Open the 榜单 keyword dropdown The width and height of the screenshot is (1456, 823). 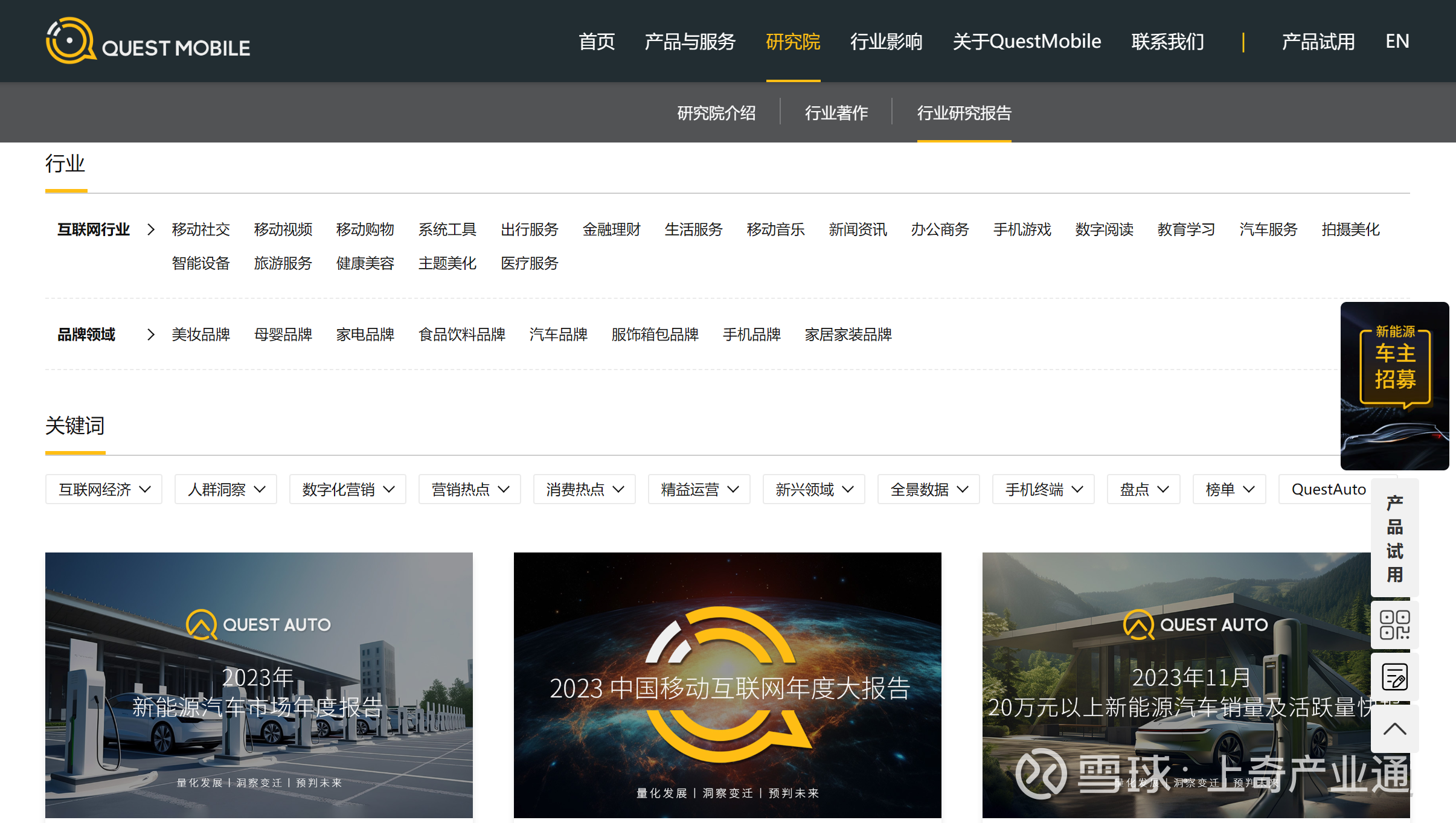click(1229, 489)
